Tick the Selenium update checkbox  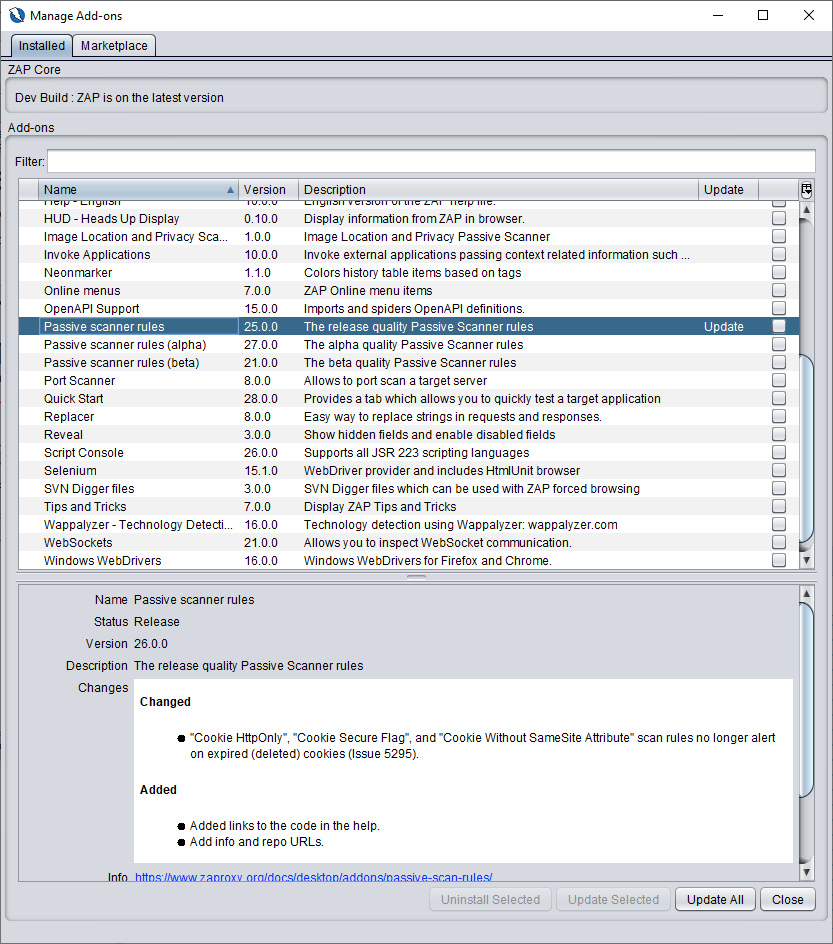pyautogui.click(x=779, y=470)
